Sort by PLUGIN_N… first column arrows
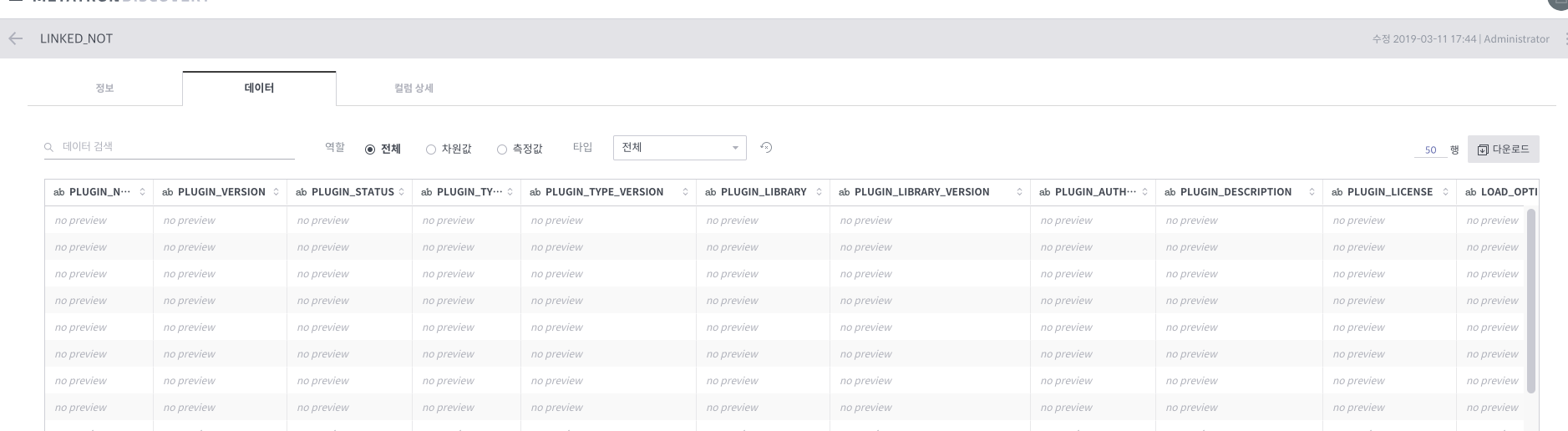This screenshot has width=1568, height=431. [x=142, y=192]
